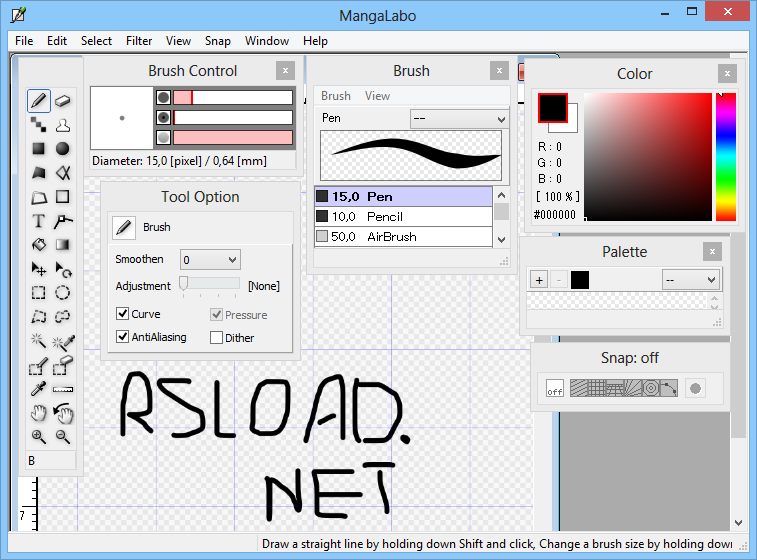Open the Snap menu
Screen dimensions: 757x560
(218, 41)
